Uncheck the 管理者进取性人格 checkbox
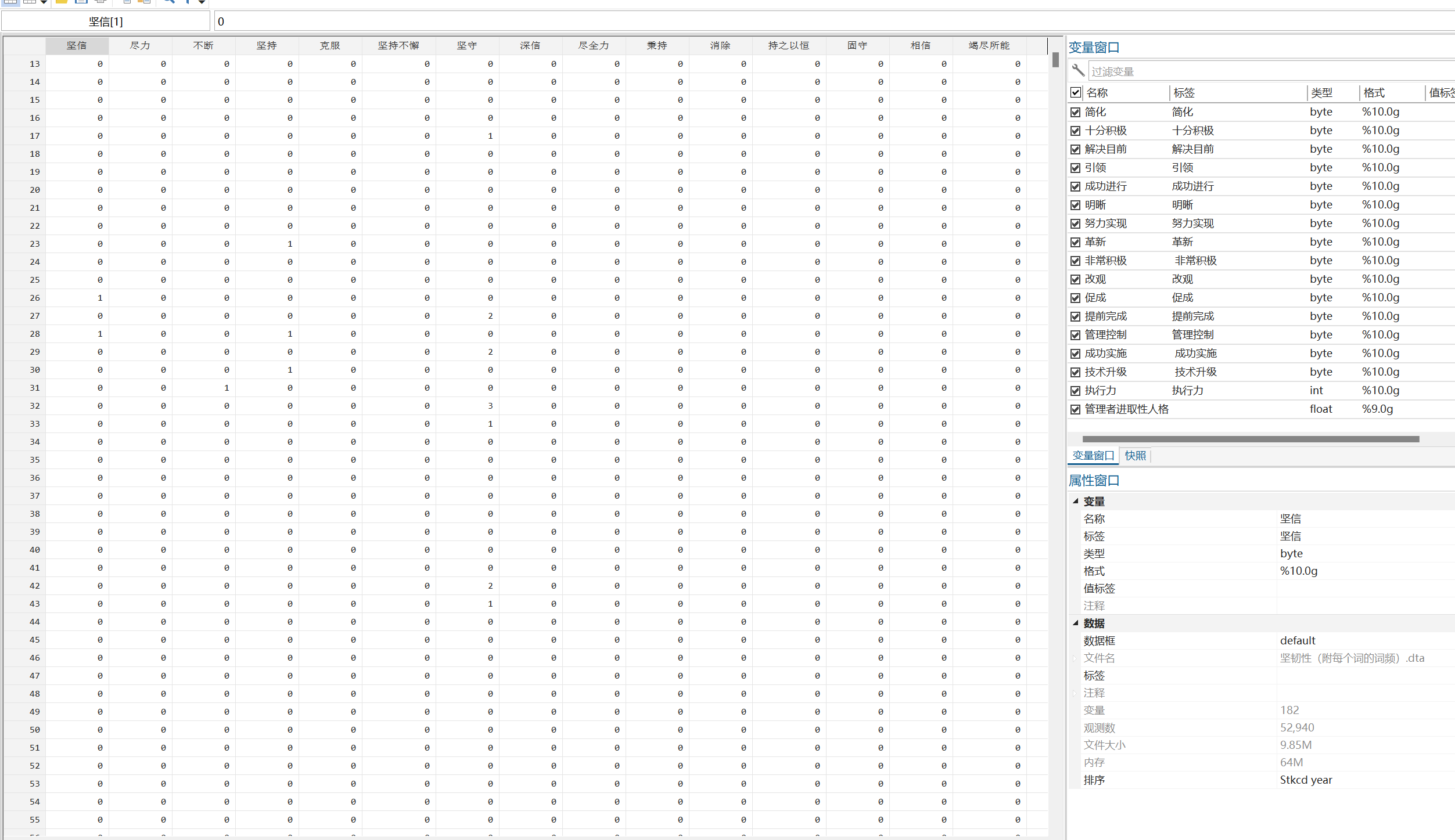Image resolution: width=1455 pixels, height=840 pixels. click(1075, 409)
